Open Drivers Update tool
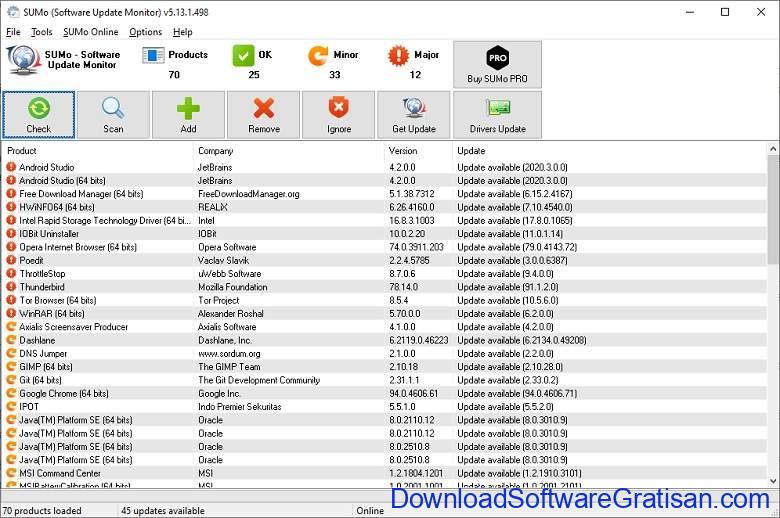The image size is (780, 518). coord(497,114)
